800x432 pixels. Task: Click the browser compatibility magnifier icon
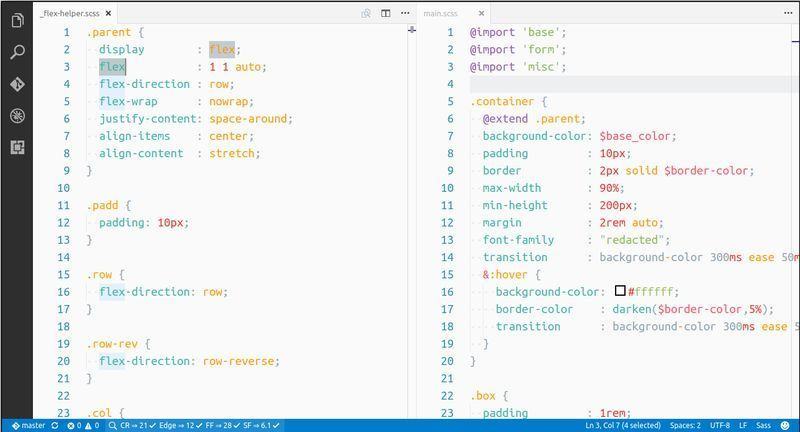[112, 425]
